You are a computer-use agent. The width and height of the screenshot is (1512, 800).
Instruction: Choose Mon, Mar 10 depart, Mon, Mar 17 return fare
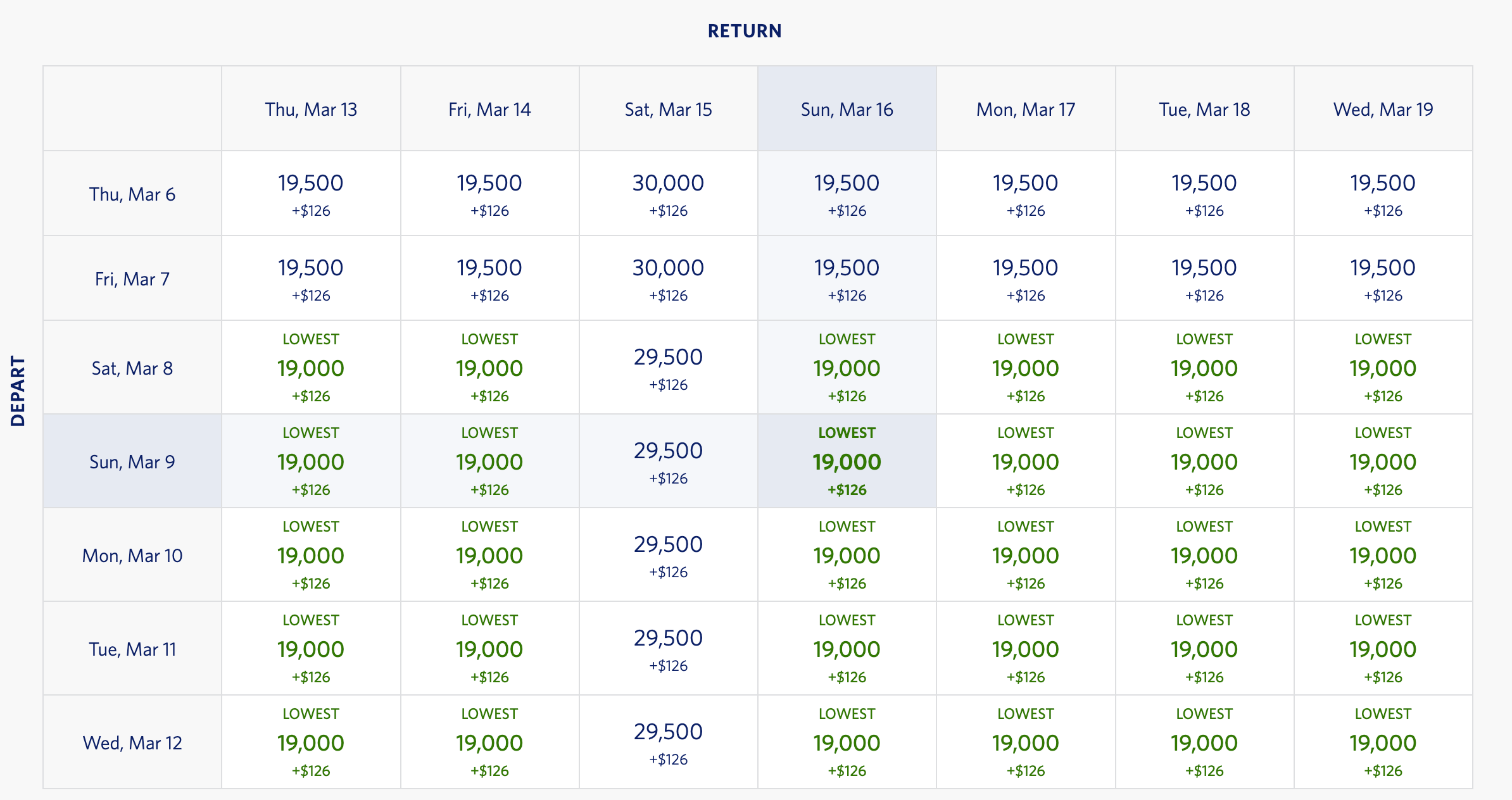pyautogui.click(x=1025, y=555)
